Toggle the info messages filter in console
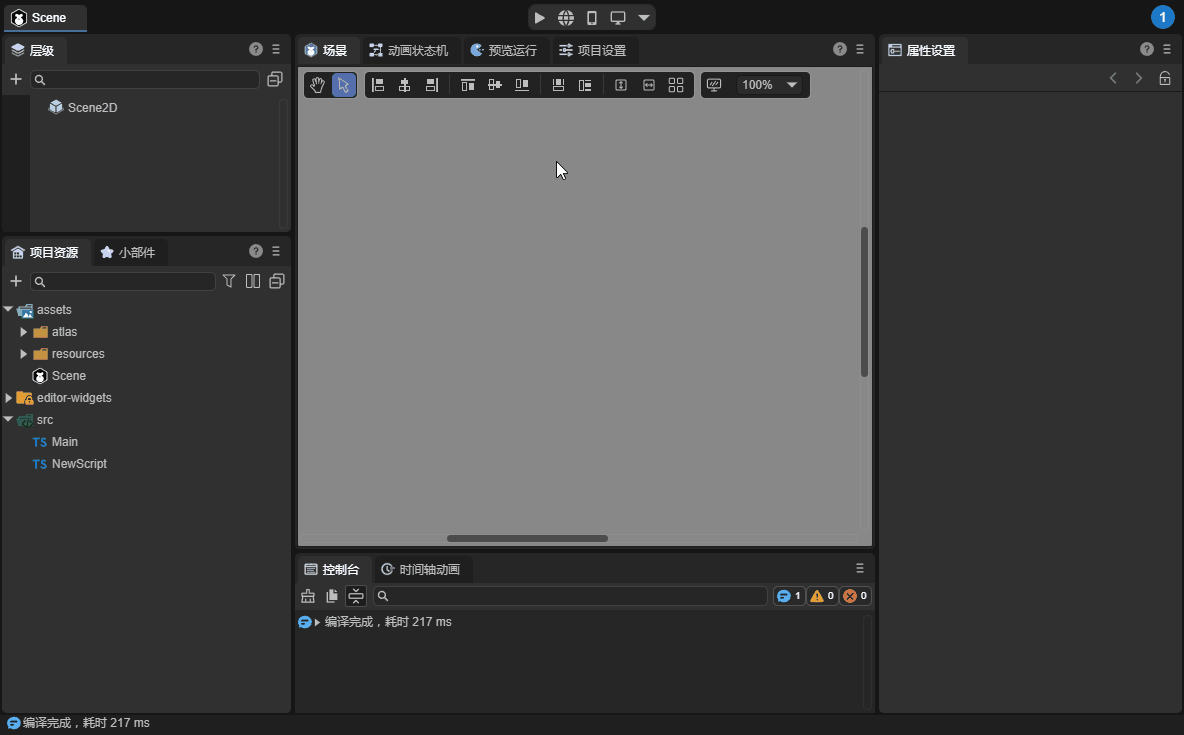 (789, 596)
